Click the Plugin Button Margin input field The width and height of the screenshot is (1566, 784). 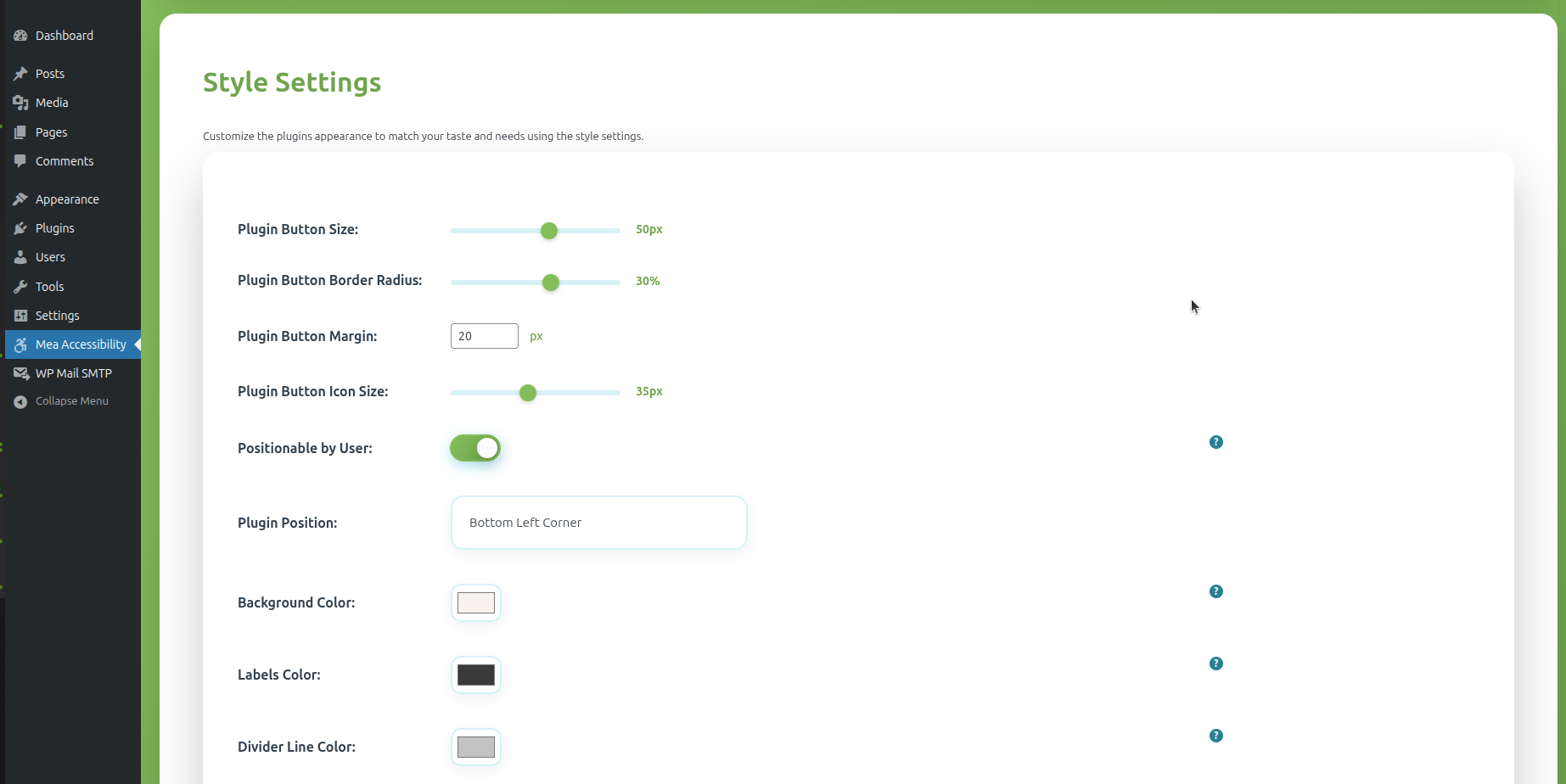click(x=484, y=335)
